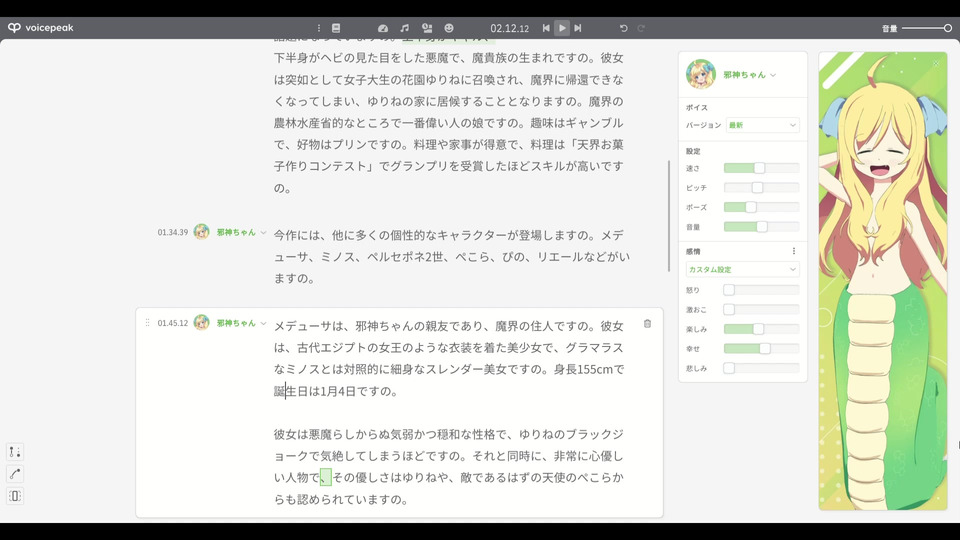This screenshot has height=540, width=960.
Task: Click the avatar on block 01.34.39
Action: click(x=201, y=232)
